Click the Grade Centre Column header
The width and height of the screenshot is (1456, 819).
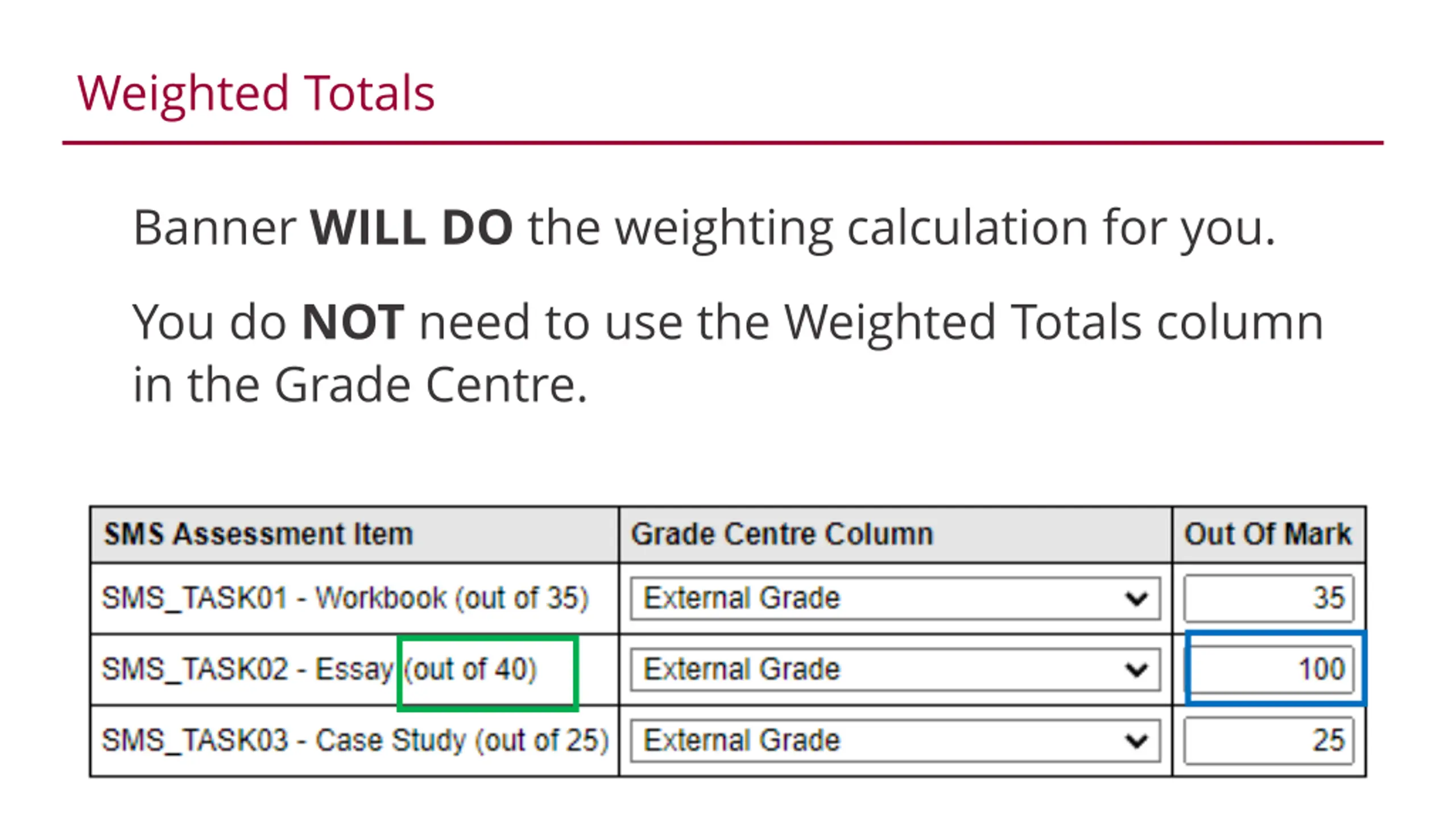coord(782,535)
